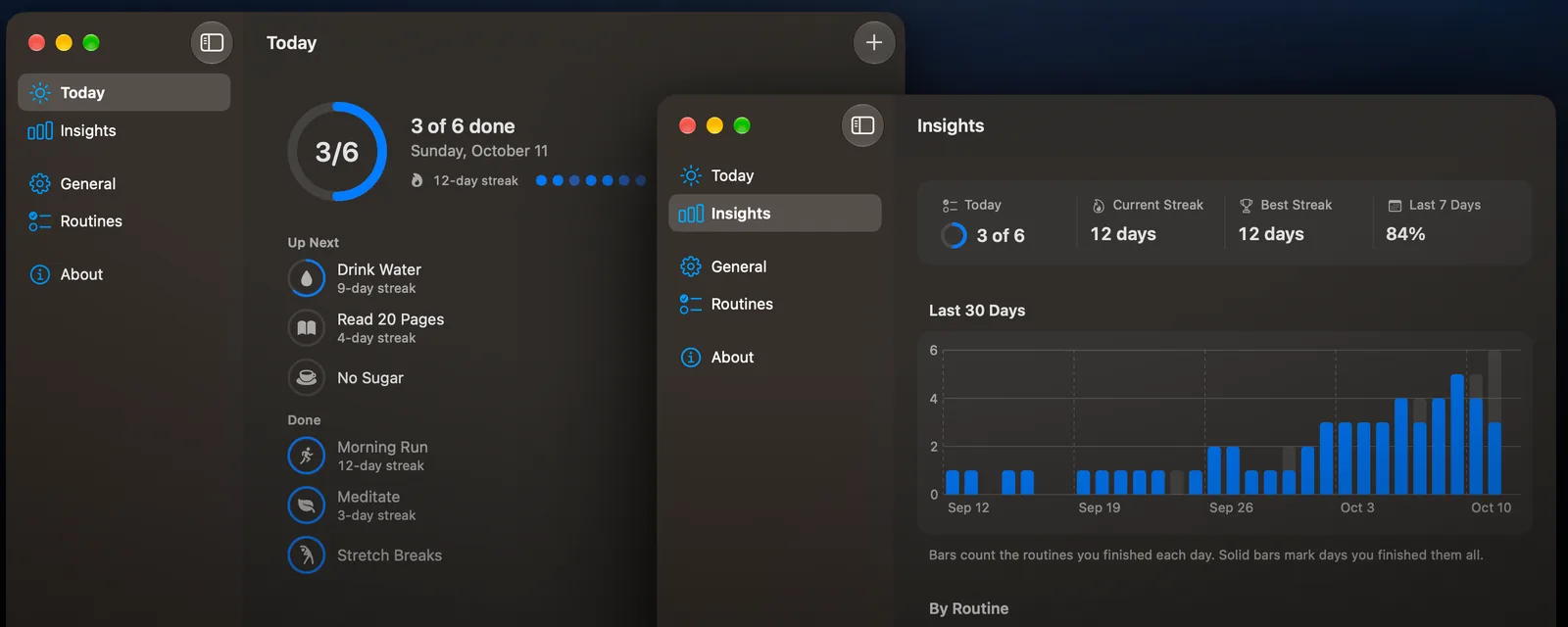Click the Oct 3 axis label
This screenshot has height=627, width=1568.
coord(1357,507)
